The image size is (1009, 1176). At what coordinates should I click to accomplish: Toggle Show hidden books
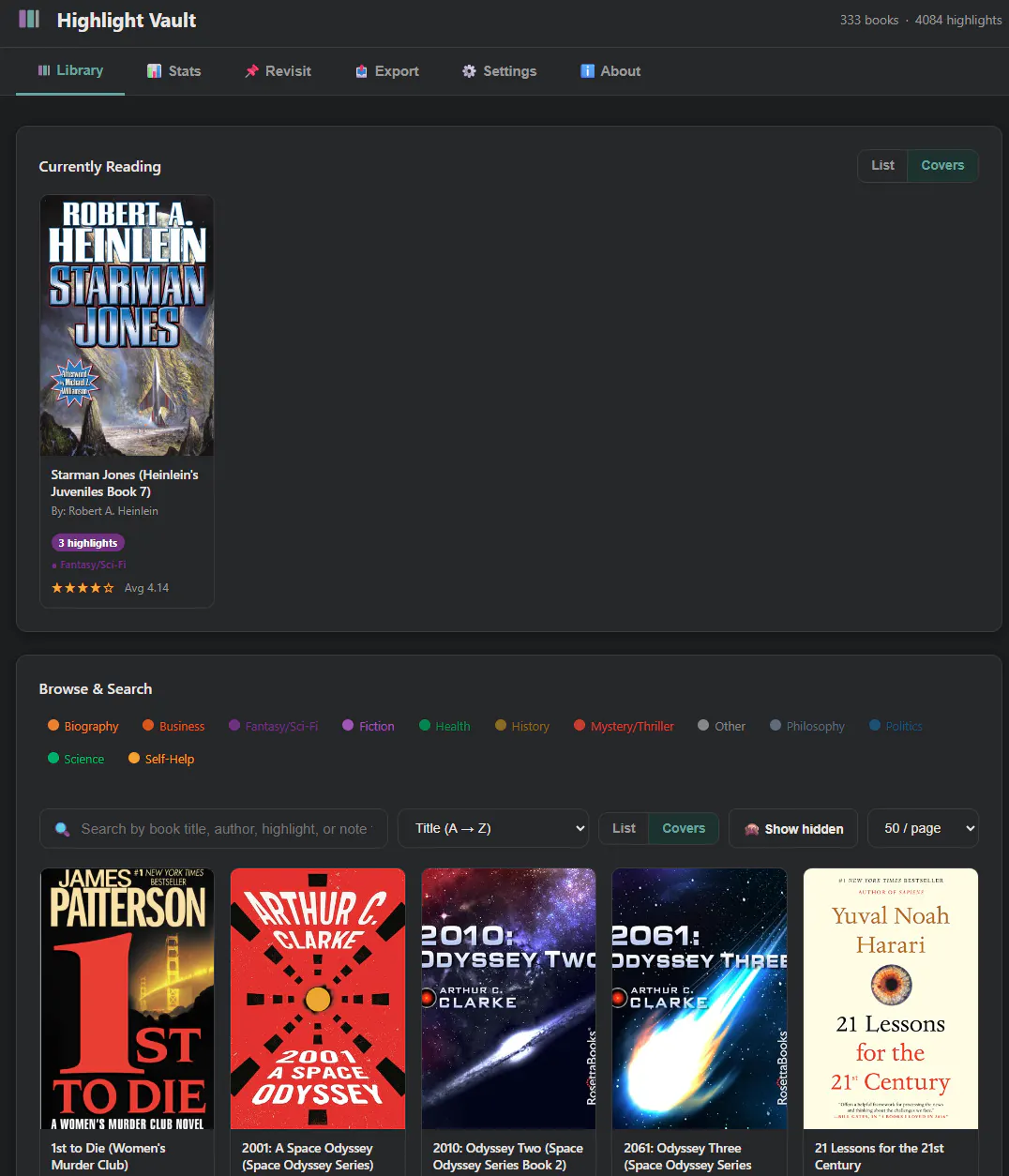click(x=793, y=829)
